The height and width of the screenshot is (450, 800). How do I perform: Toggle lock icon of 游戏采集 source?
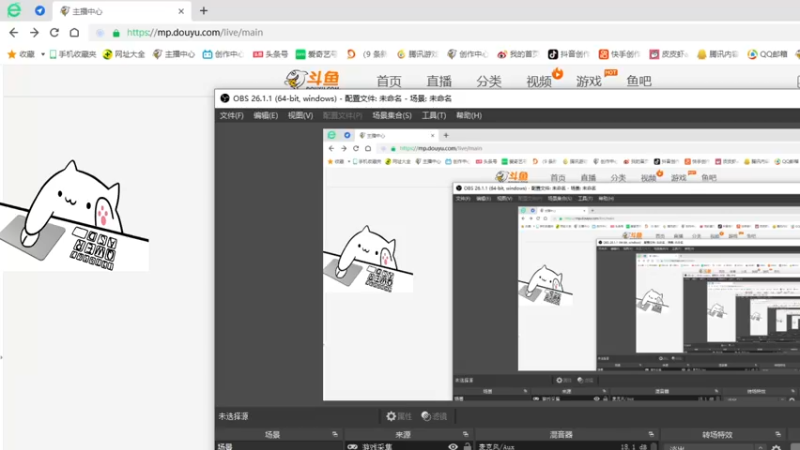pyautogui.click(x=467, y=446)
